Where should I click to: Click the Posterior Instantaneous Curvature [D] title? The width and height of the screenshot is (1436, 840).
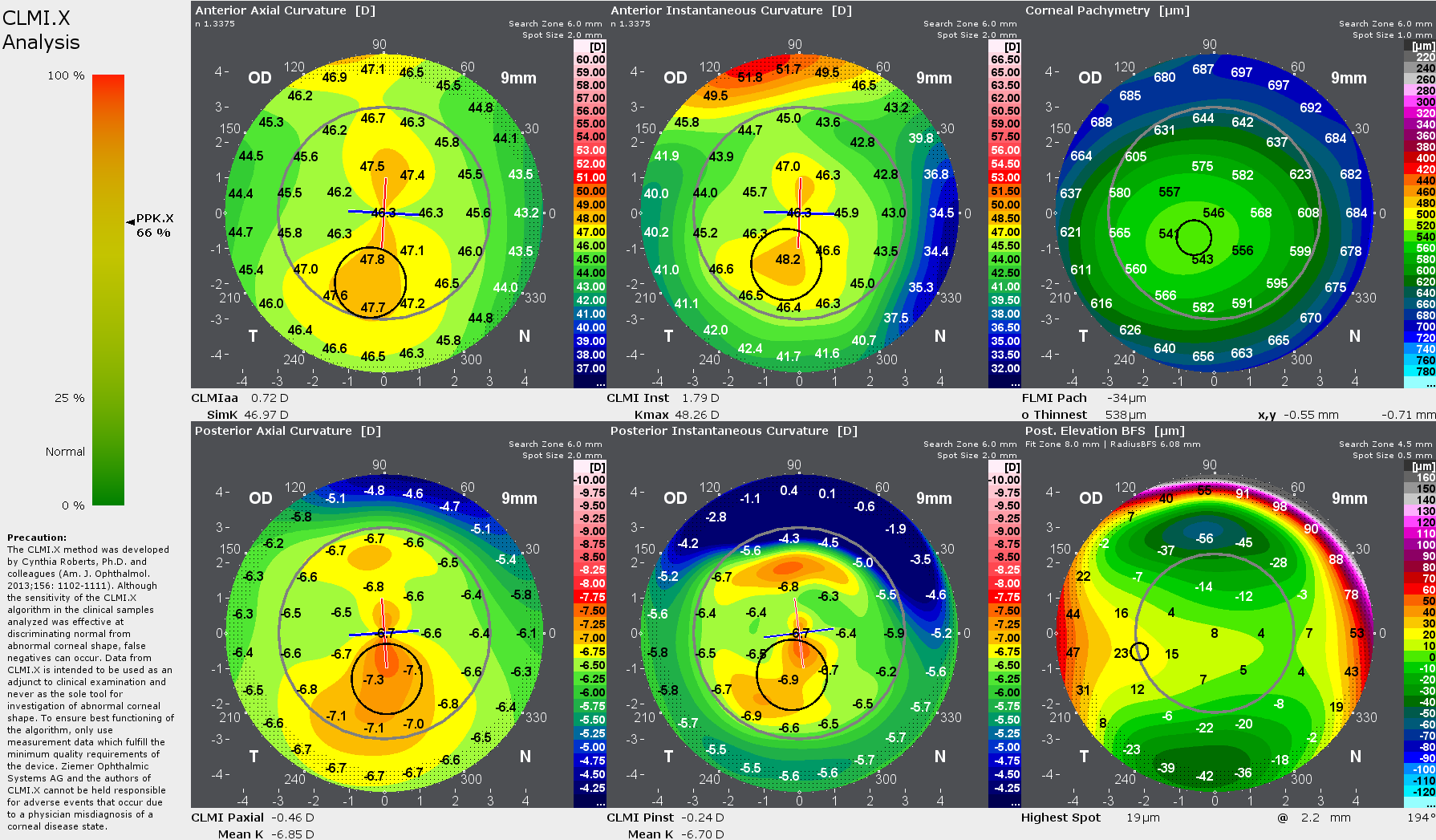tap(734, 431)
